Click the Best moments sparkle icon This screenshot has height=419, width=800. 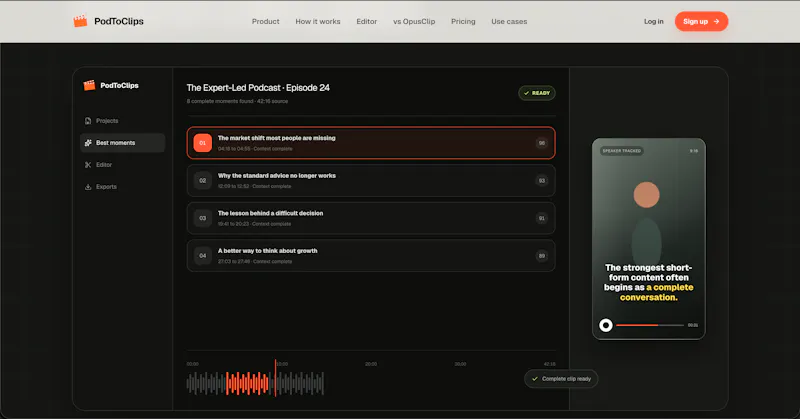click(88, 143)
